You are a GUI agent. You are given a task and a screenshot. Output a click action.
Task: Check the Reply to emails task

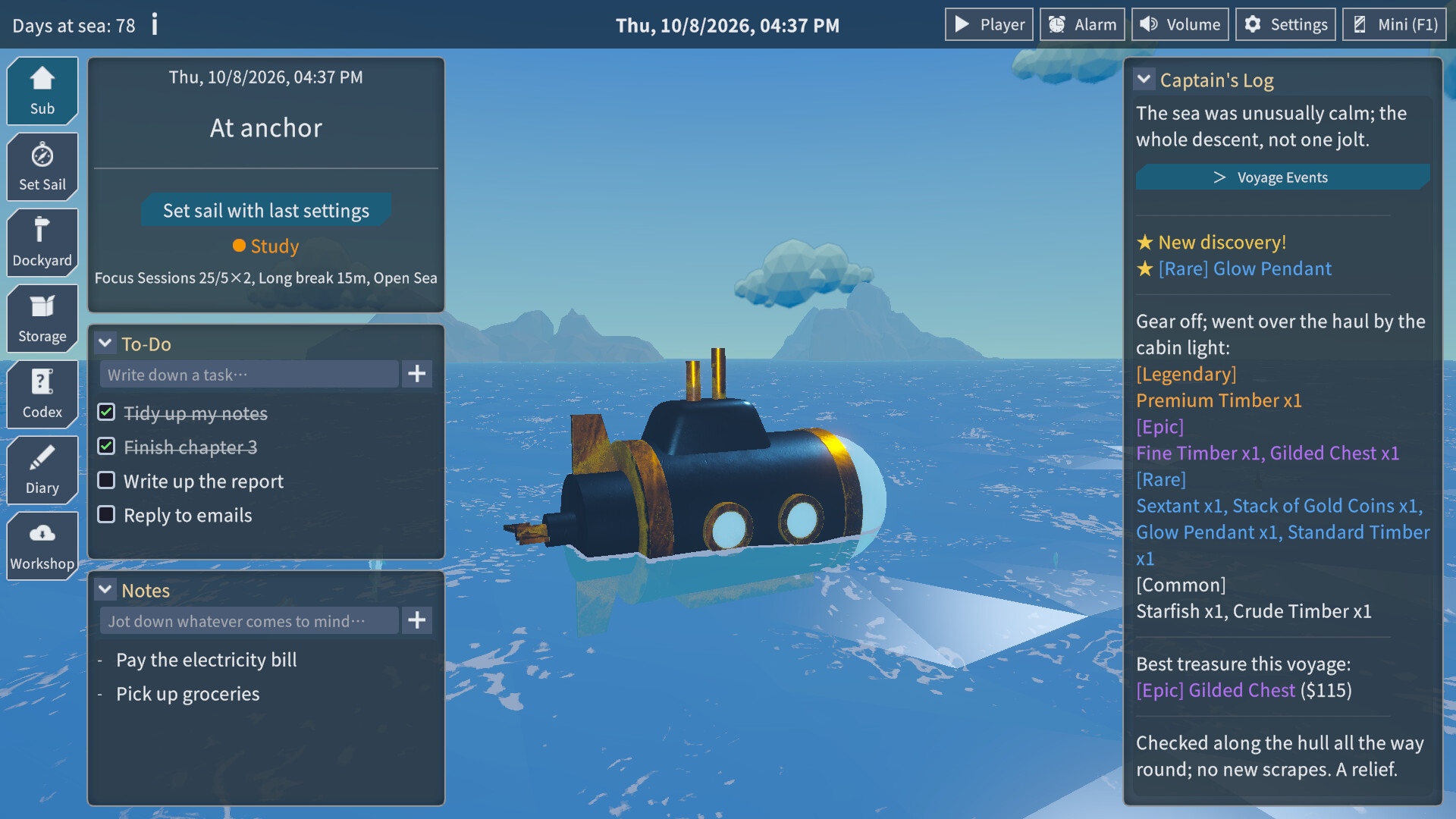coord(106,515)
